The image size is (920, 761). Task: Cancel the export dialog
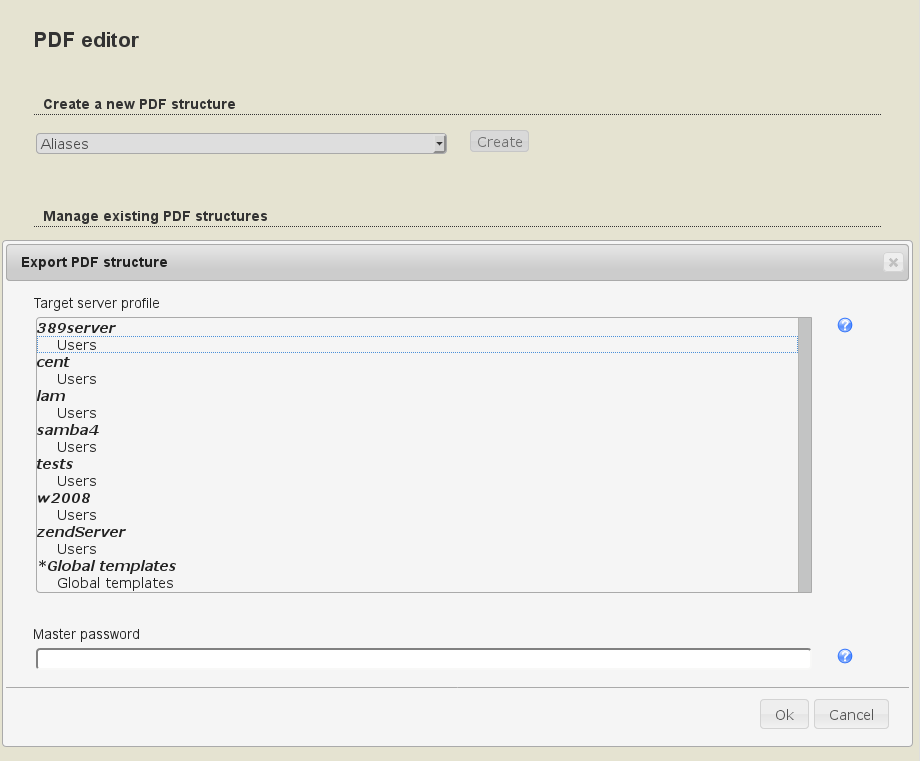pos(851,714)
